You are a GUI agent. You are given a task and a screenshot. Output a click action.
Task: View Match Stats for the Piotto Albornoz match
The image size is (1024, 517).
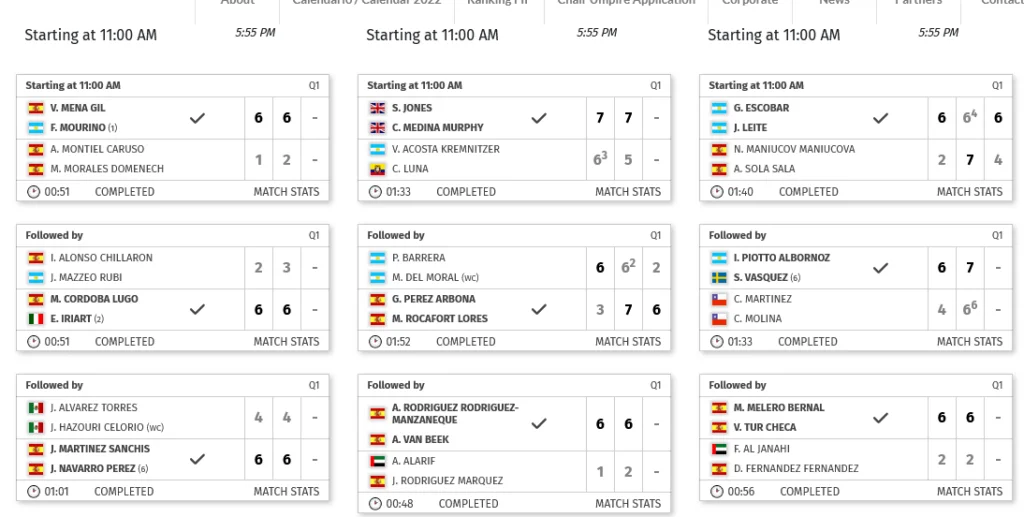pyautogui.click(x=969, y=342)
